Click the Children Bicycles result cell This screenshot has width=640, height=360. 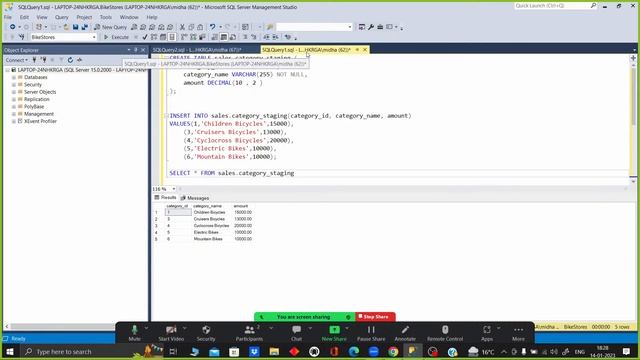click(x=209, y=212)
